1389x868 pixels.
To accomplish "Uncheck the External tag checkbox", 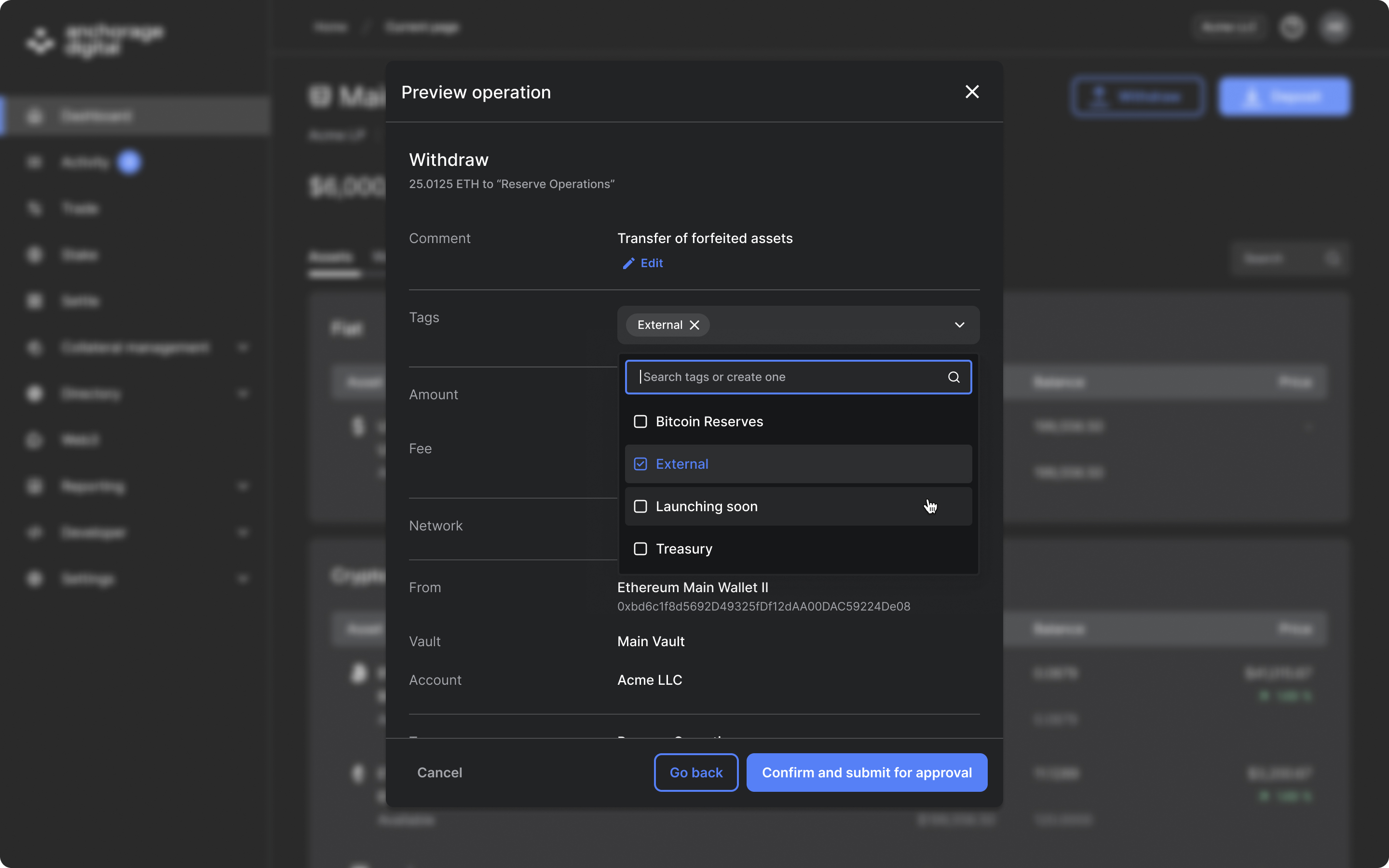I will pyautogui.click(x=640, y=464).
